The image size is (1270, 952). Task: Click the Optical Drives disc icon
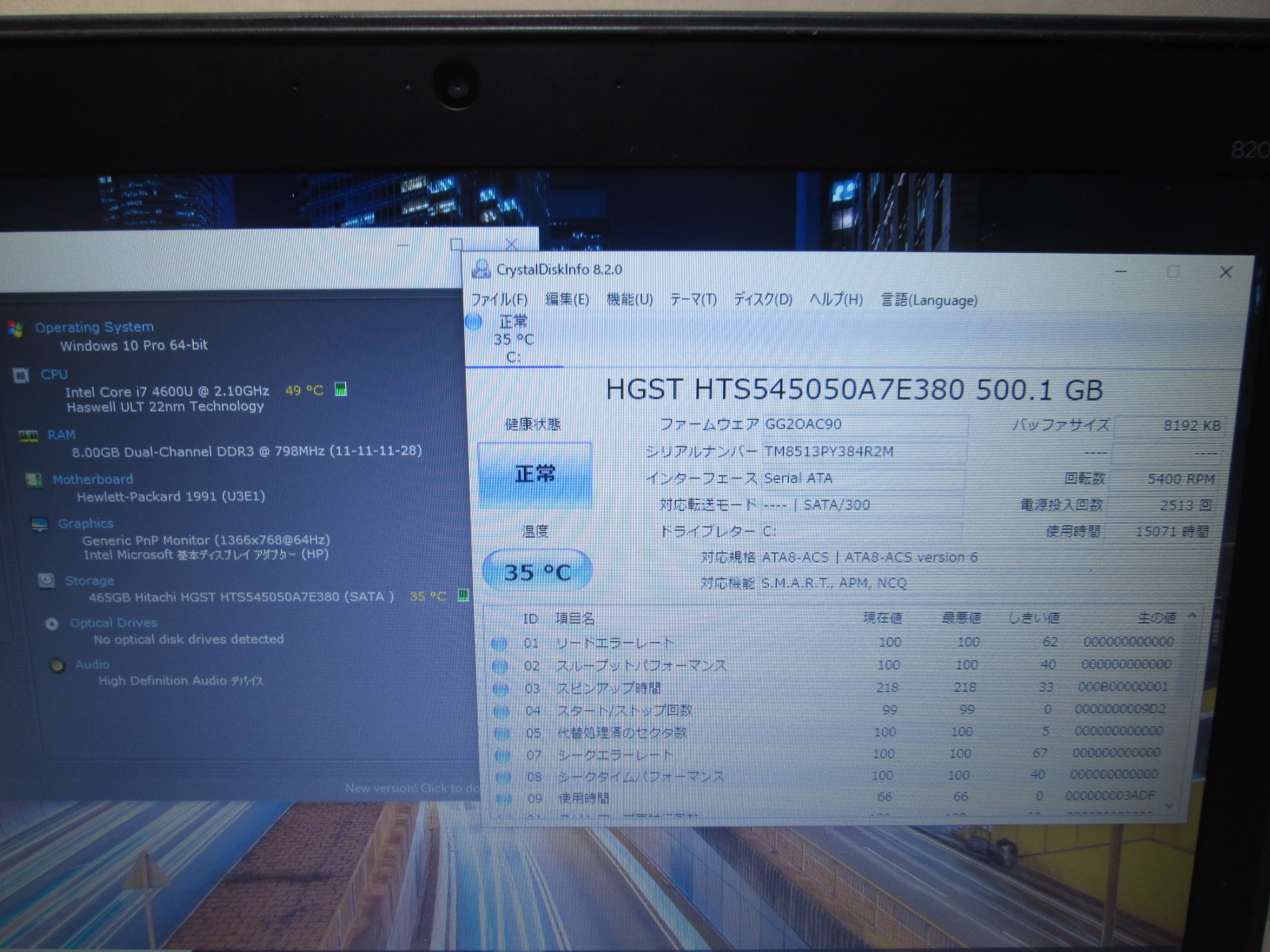(x=52, y=624)
